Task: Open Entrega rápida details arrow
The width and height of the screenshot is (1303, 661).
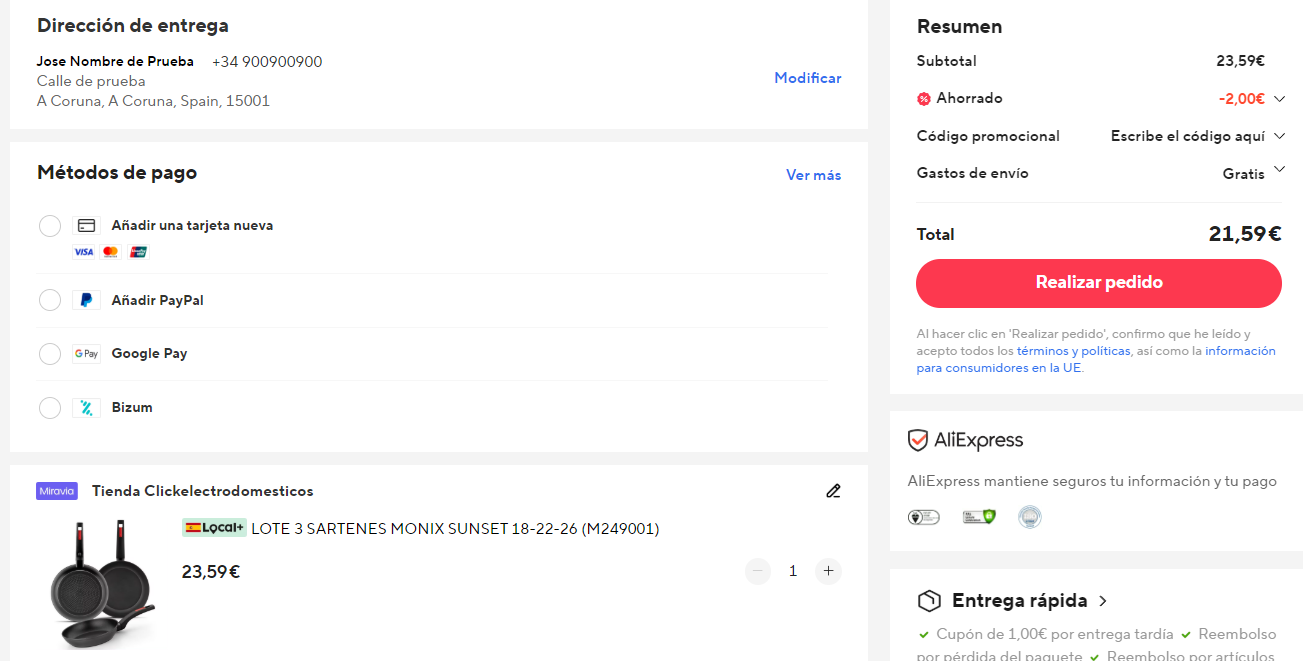Action: click(x=1102, y=601)
